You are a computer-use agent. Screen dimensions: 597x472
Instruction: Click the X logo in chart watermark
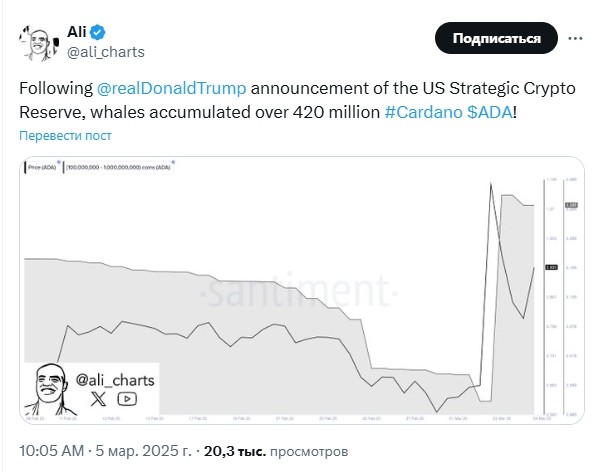98,399
